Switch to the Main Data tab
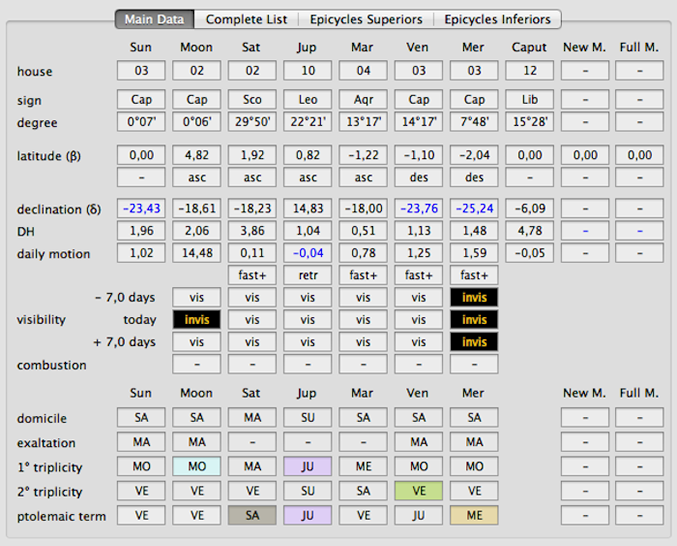This screenshot has width=677, height=546. (155, 19)
